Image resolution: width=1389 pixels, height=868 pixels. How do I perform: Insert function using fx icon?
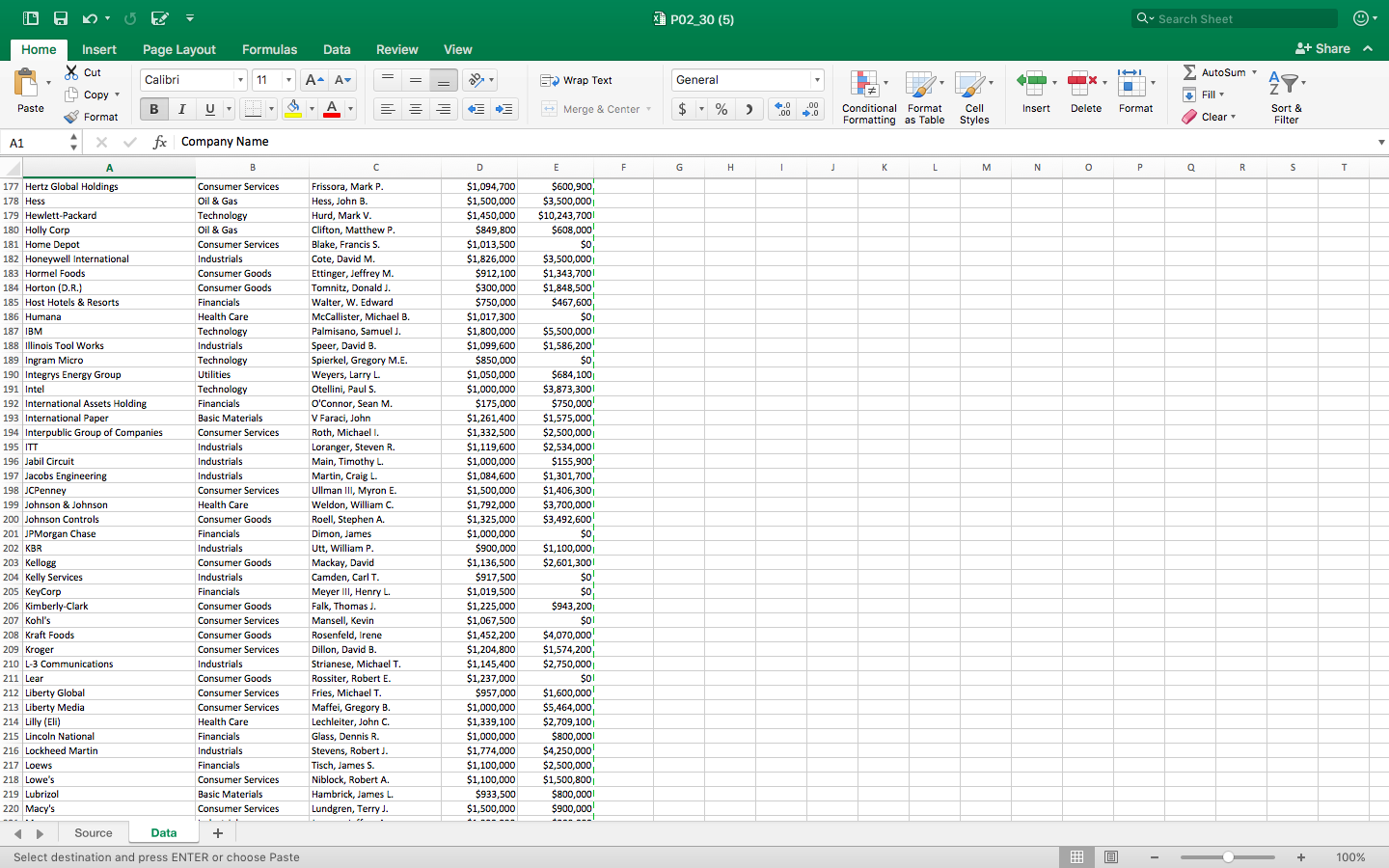pos(160,142)
